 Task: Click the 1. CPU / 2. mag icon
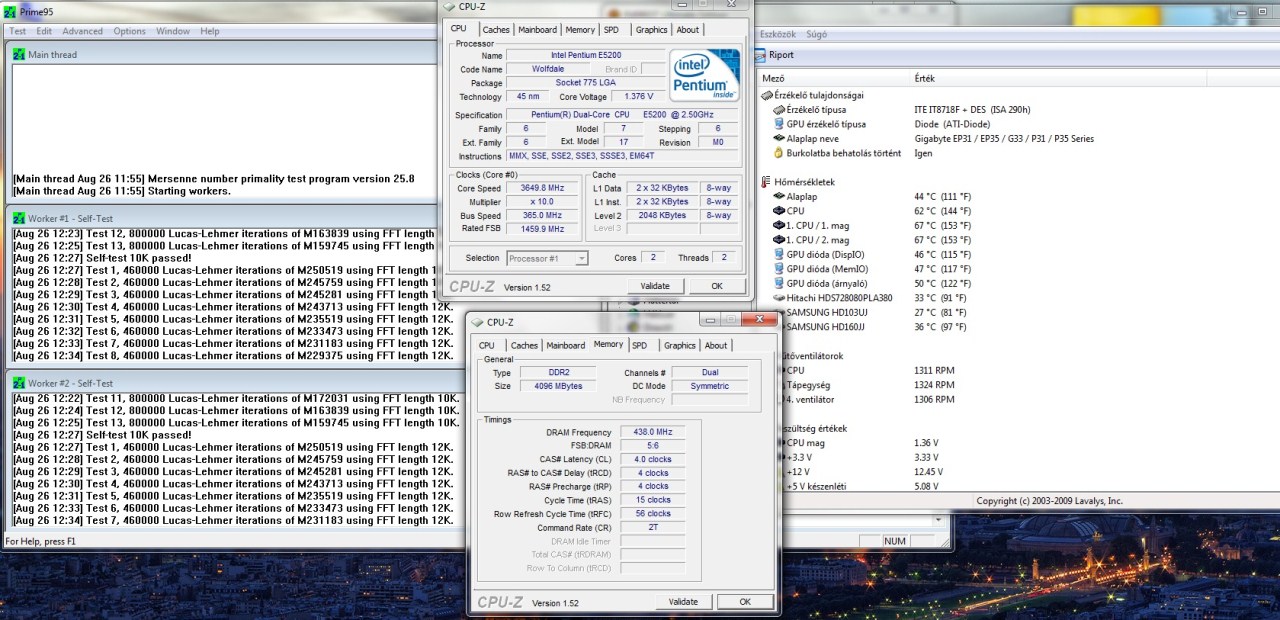pos(779,240)
